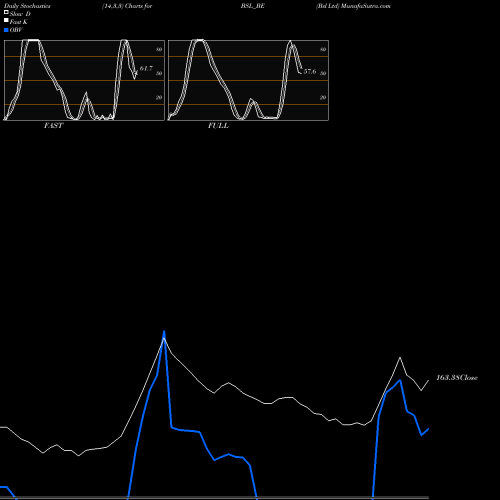Click the 61.7 value on FAST chart
Viewport: 500px width, 500px height.
(146, 68)
